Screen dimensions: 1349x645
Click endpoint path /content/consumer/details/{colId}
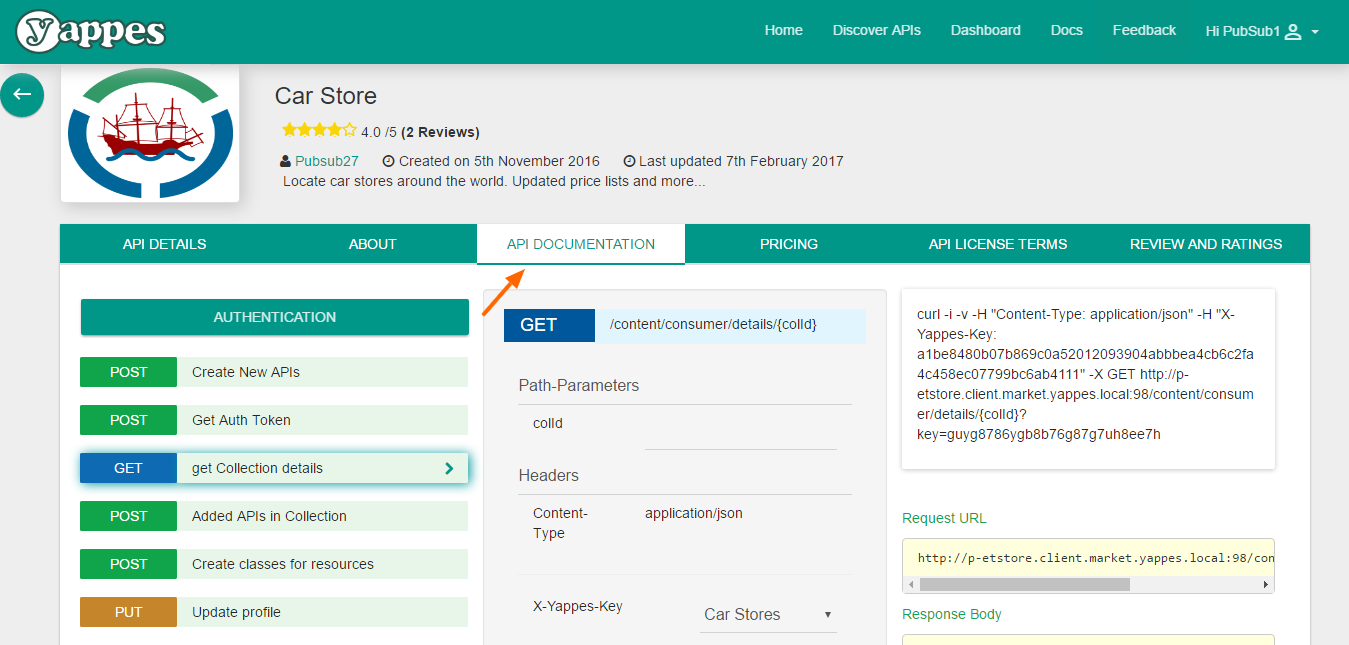pyautogui.click(x=713, y=325)
